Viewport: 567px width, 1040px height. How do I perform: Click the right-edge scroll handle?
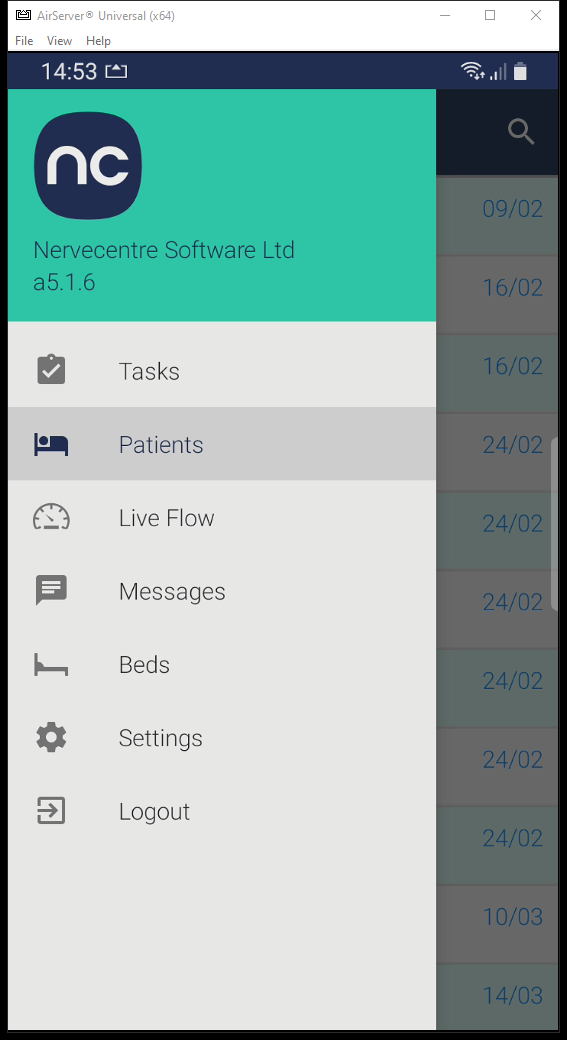point(554,524)
